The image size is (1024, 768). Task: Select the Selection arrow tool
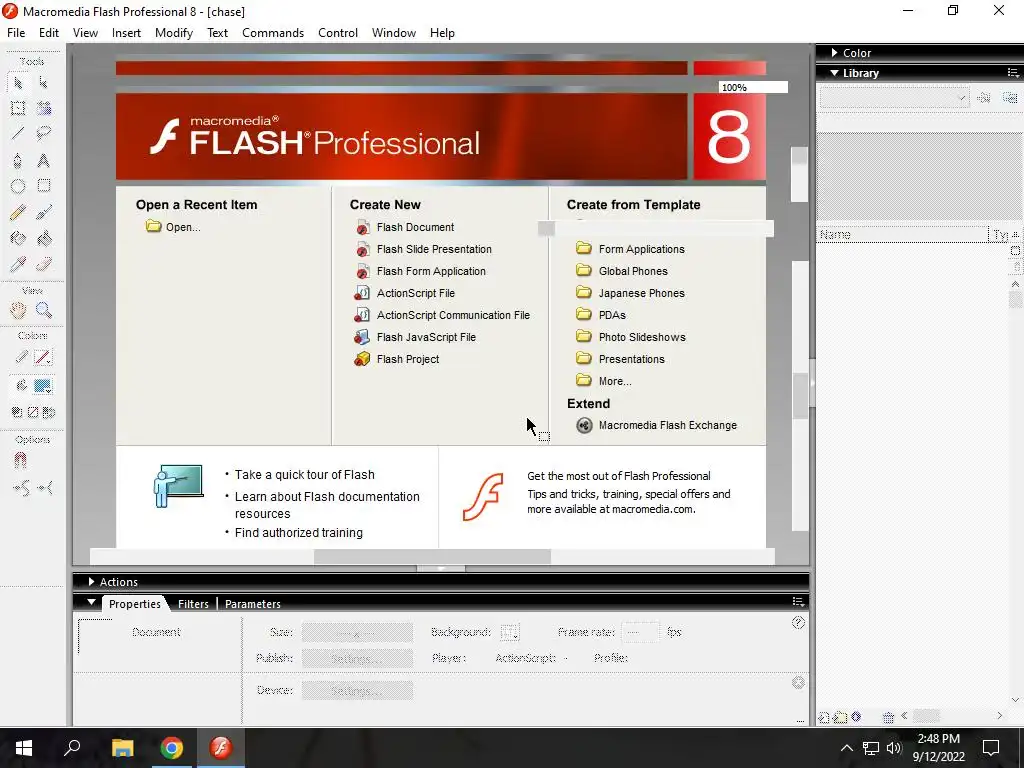(18, 83)
